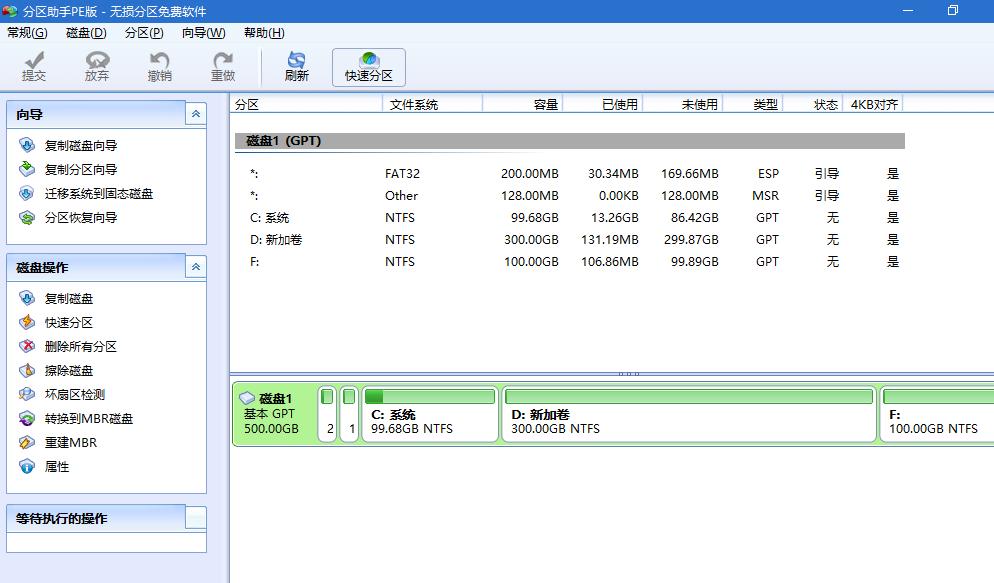Collapse the 向导 sidebar panel
Viewport: 994px width, 583px height.
click(x=196, y=113)
